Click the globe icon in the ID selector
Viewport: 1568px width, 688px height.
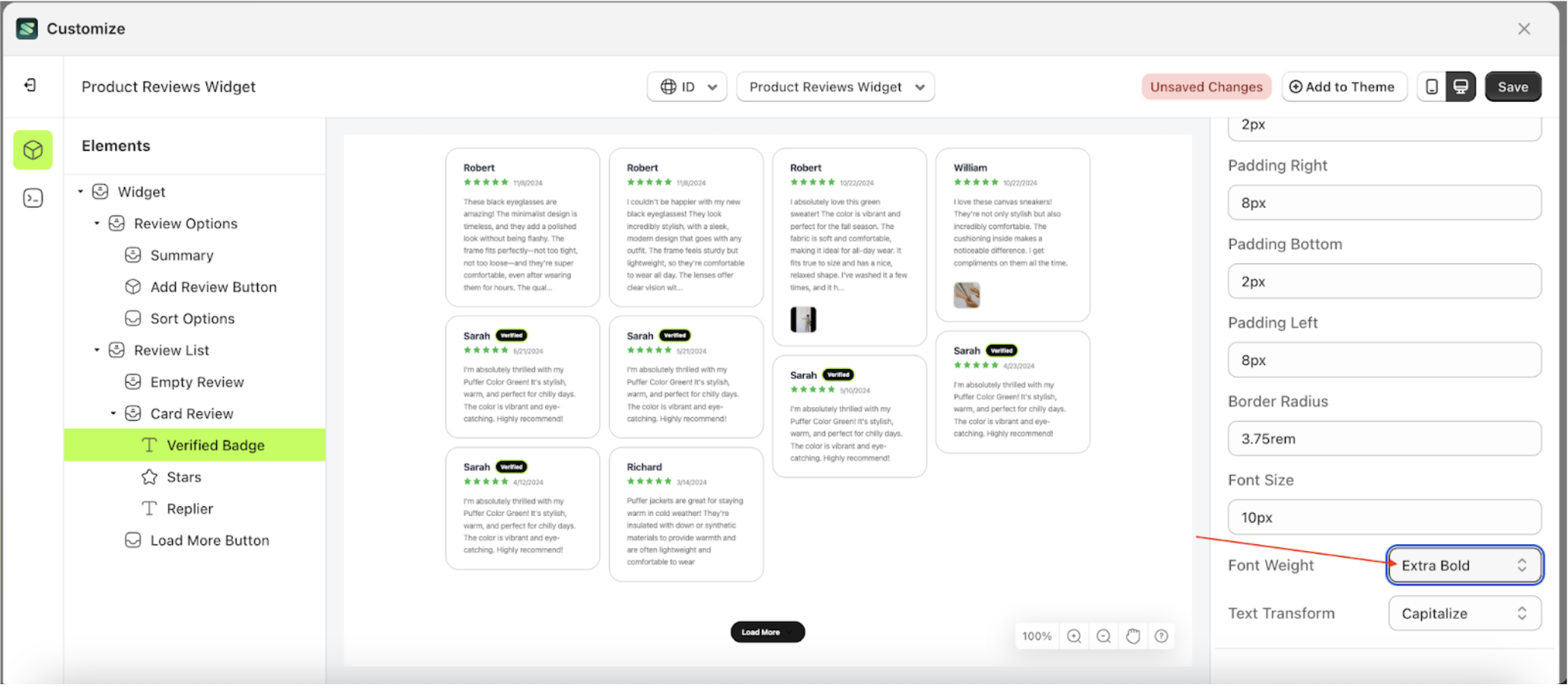[x=668, y=87]
